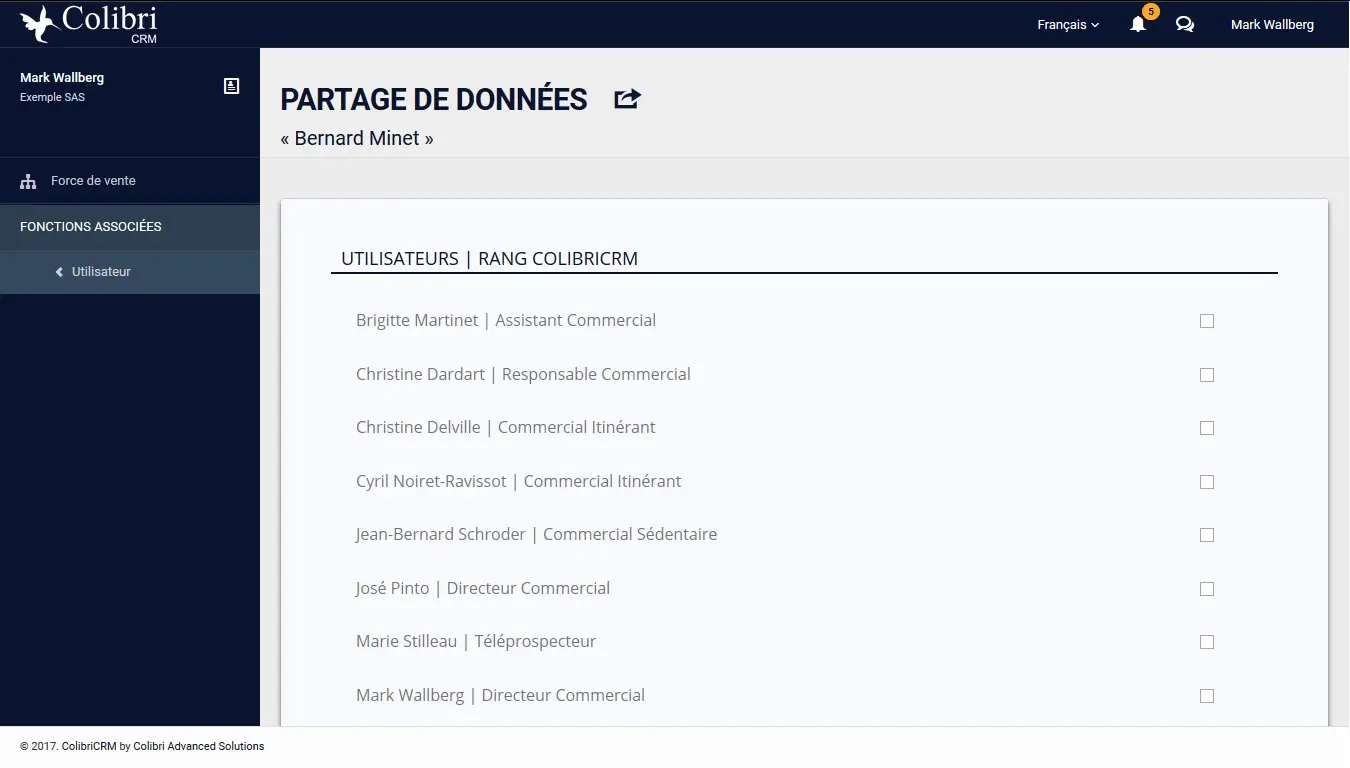Click the Force de vente hierarchy icon

click(28, 182)
